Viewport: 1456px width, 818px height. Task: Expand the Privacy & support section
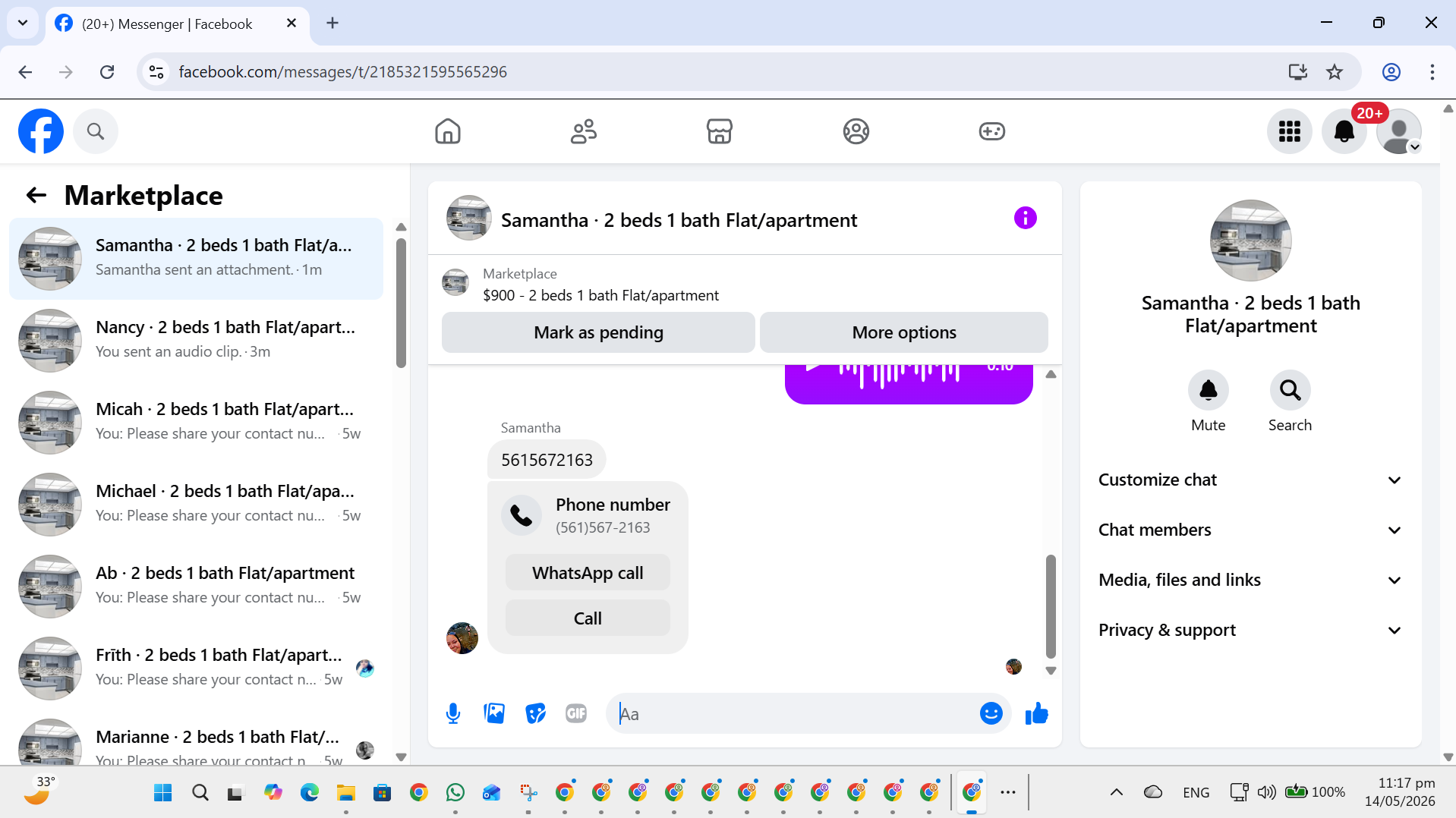pos(1251,630)
